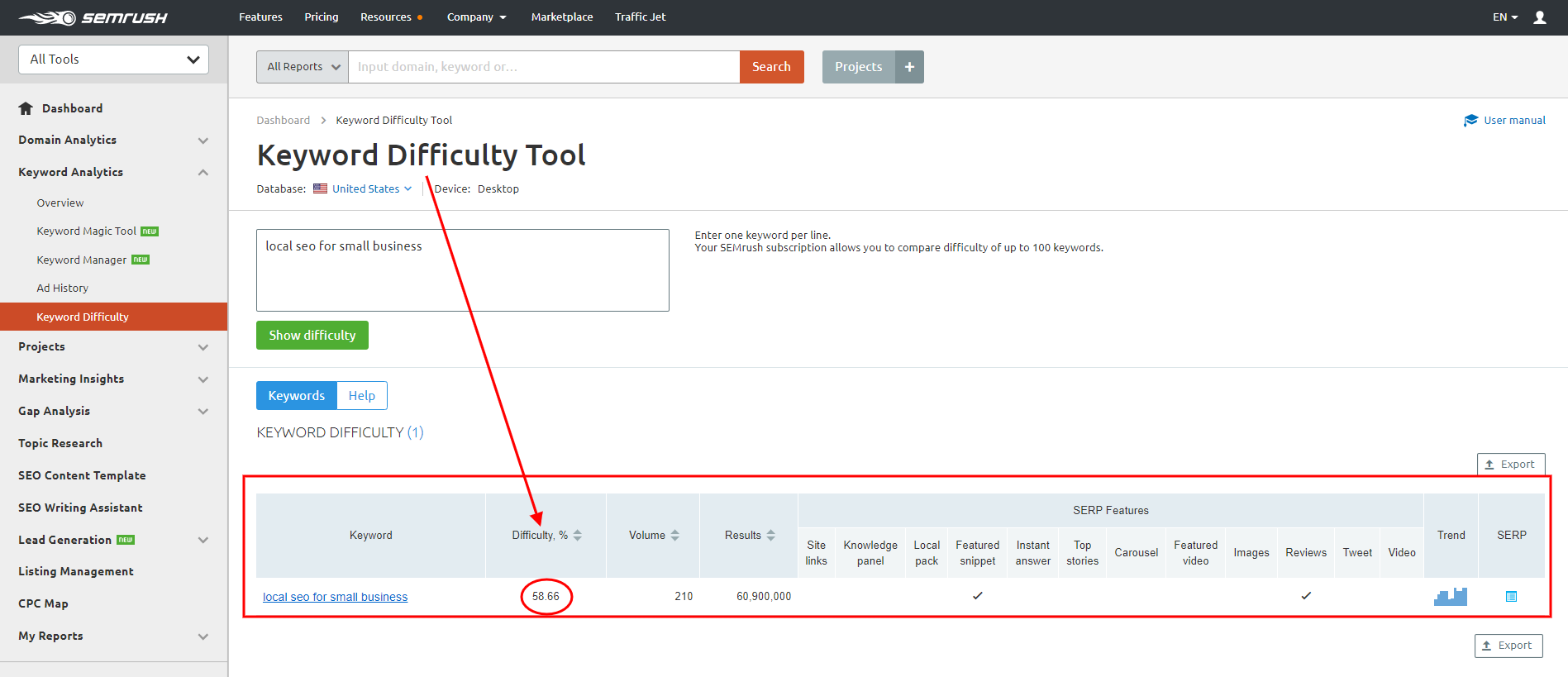Change the United States database dropdown
1568x677 pixels.
pos(371,188)
